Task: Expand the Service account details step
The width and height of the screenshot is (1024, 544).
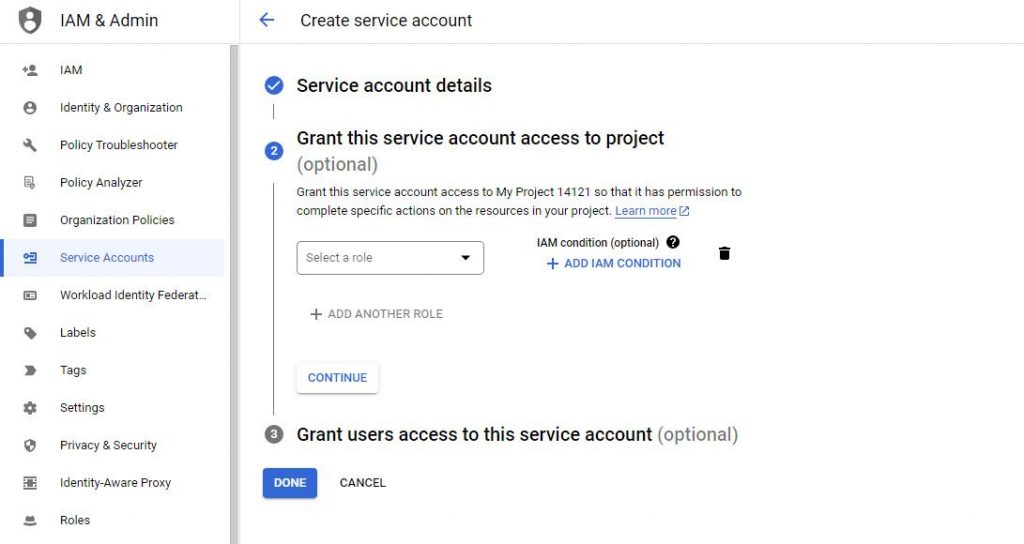Action: click(x=394, y=86)
